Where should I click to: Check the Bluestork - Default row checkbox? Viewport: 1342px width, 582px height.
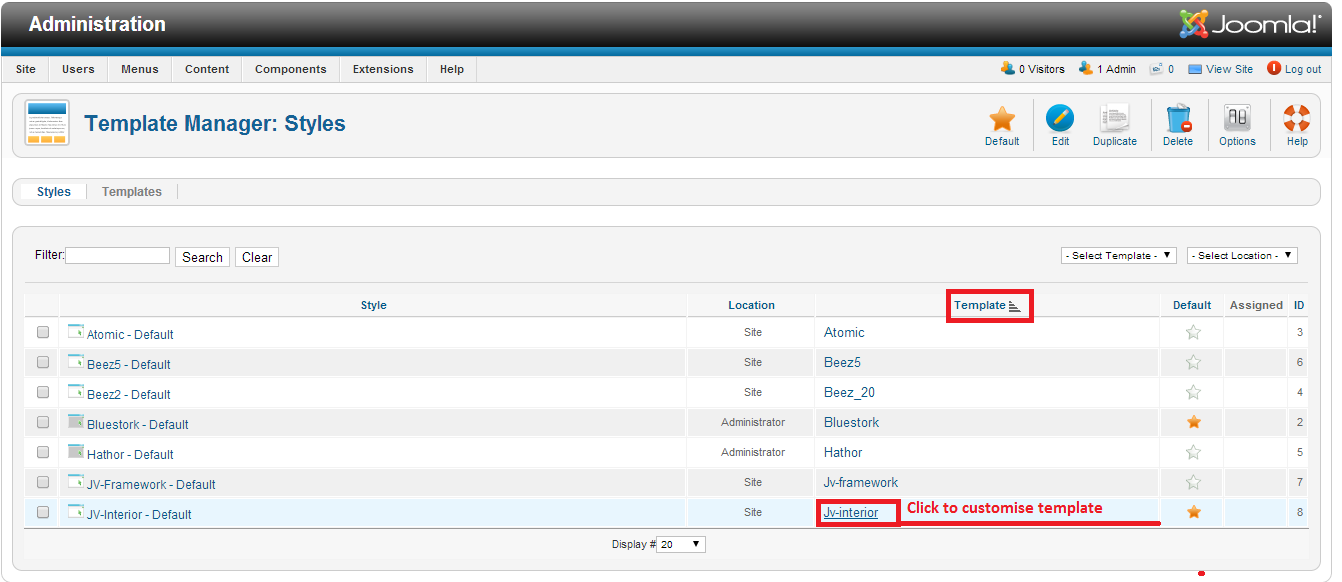pos(43,422)
